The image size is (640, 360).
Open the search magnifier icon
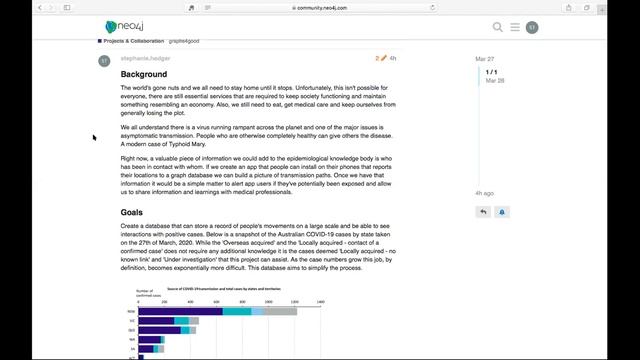pos(497,27)
